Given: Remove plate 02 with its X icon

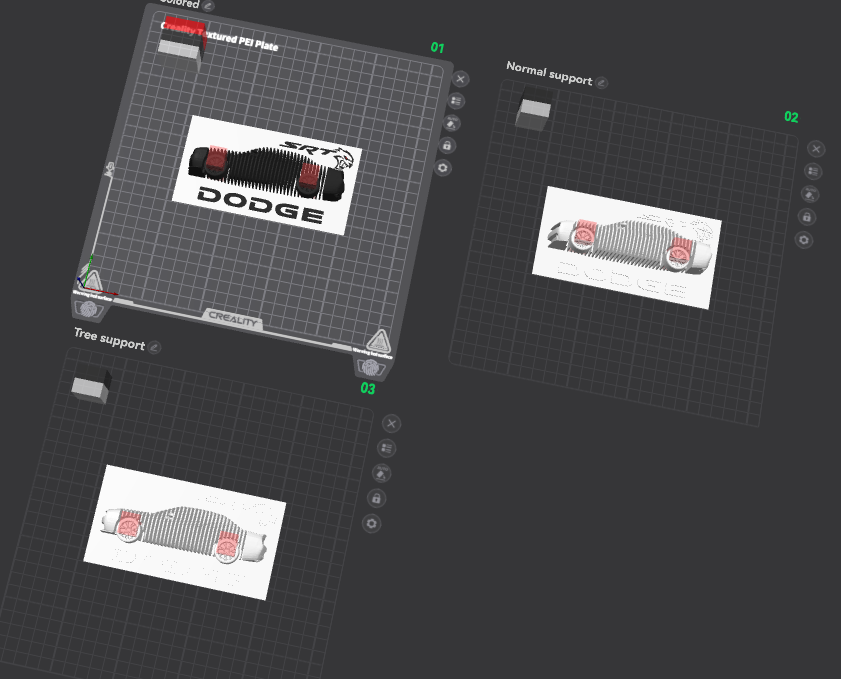Looking at the screenshot, I should point(816,149).
